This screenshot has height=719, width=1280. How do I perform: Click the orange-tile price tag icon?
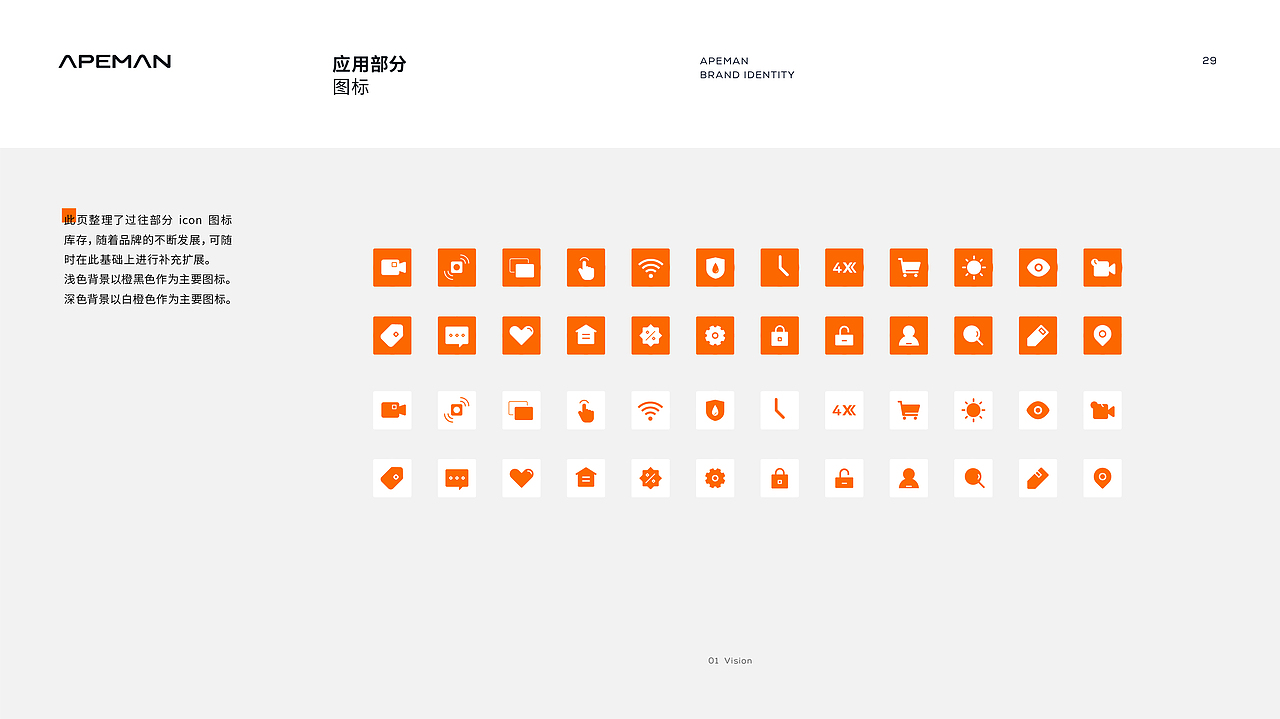(392, 336)
